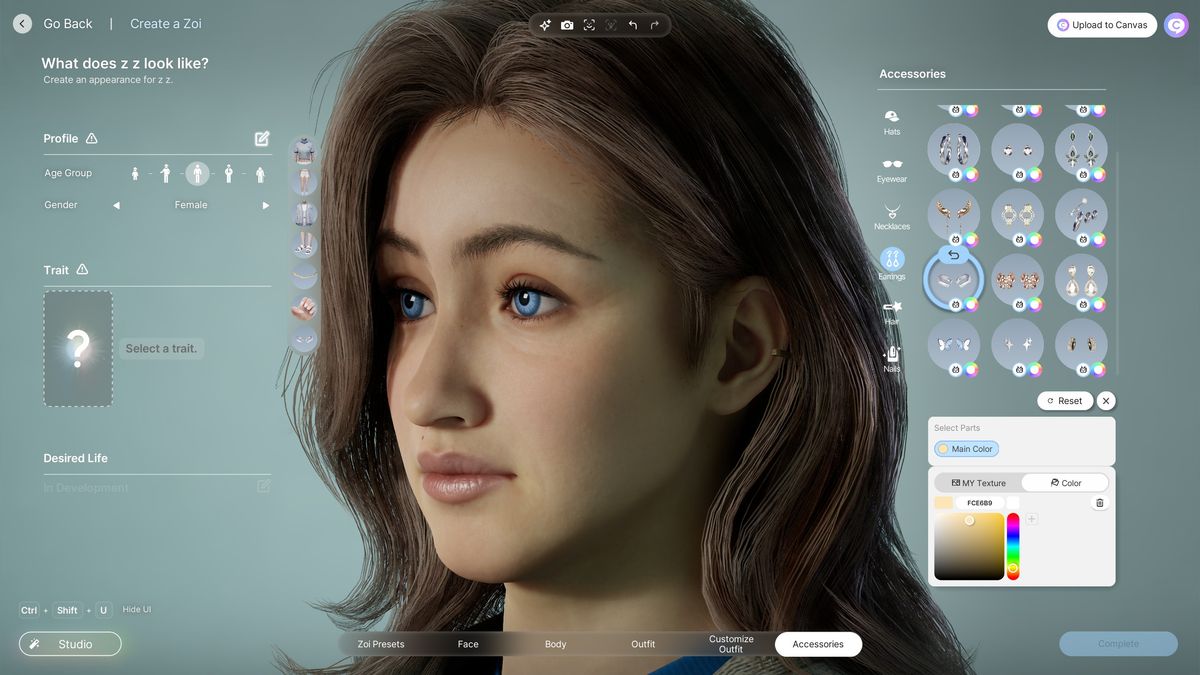Click the undo arrow in top toolbar
The image size is (1200, 675).
tap(632, 24)
